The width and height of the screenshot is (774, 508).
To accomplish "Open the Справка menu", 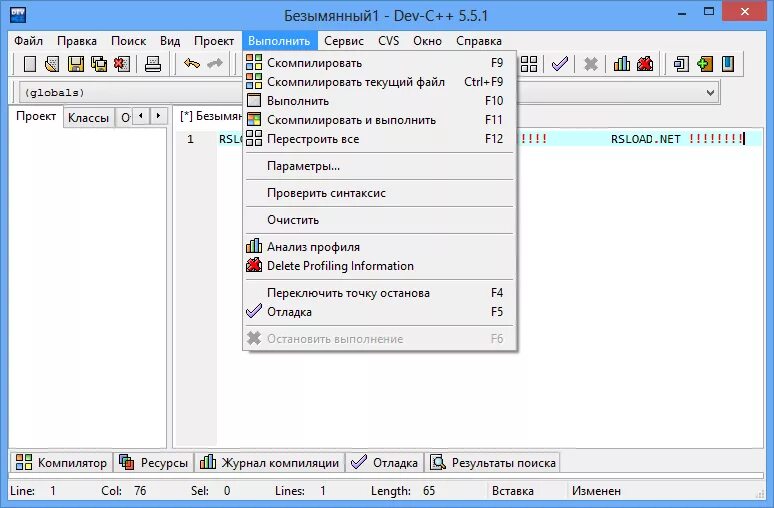I will click(x=479, y=41).
